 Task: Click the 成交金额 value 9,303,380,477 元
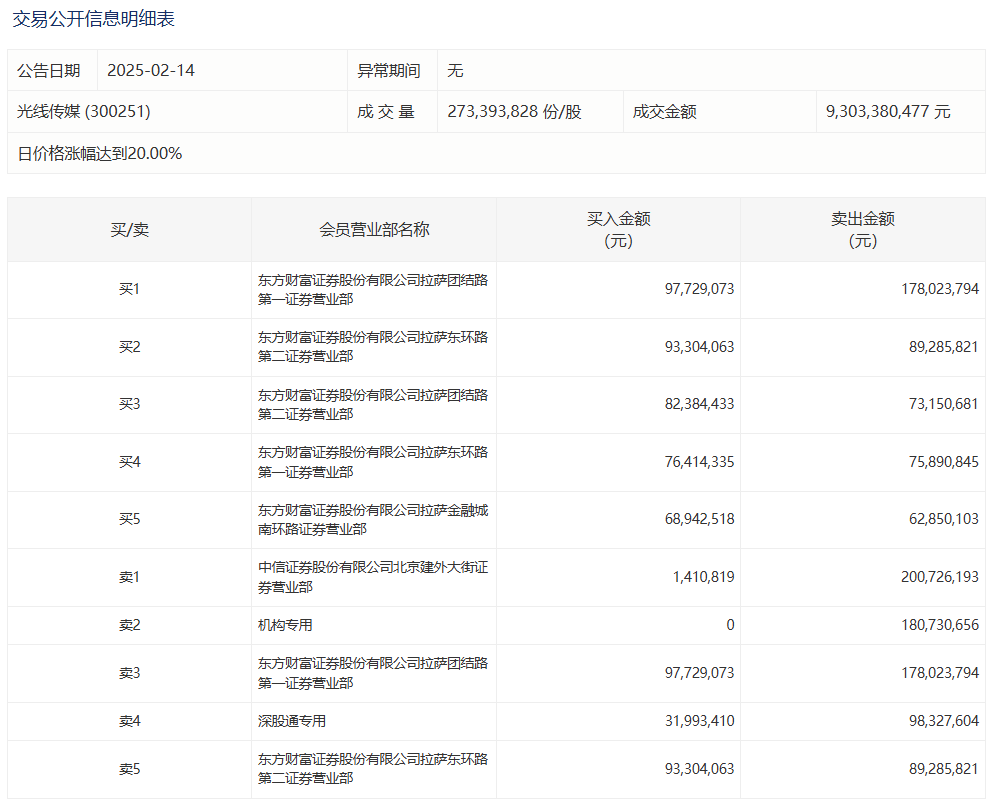(x=888, y=112)
